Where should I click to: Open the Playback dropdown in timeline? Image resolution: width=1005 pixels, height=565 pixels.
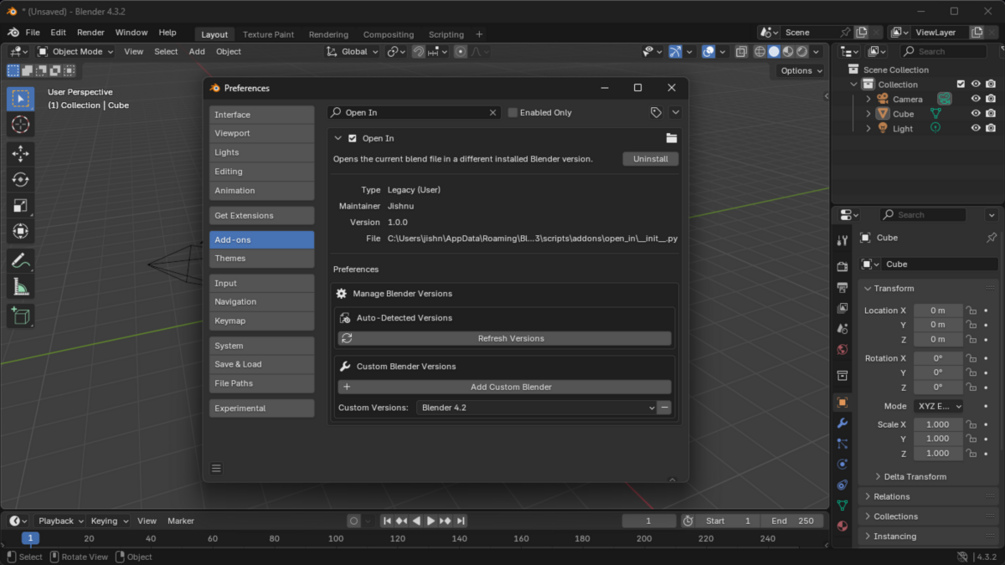[x=60, y=521]
